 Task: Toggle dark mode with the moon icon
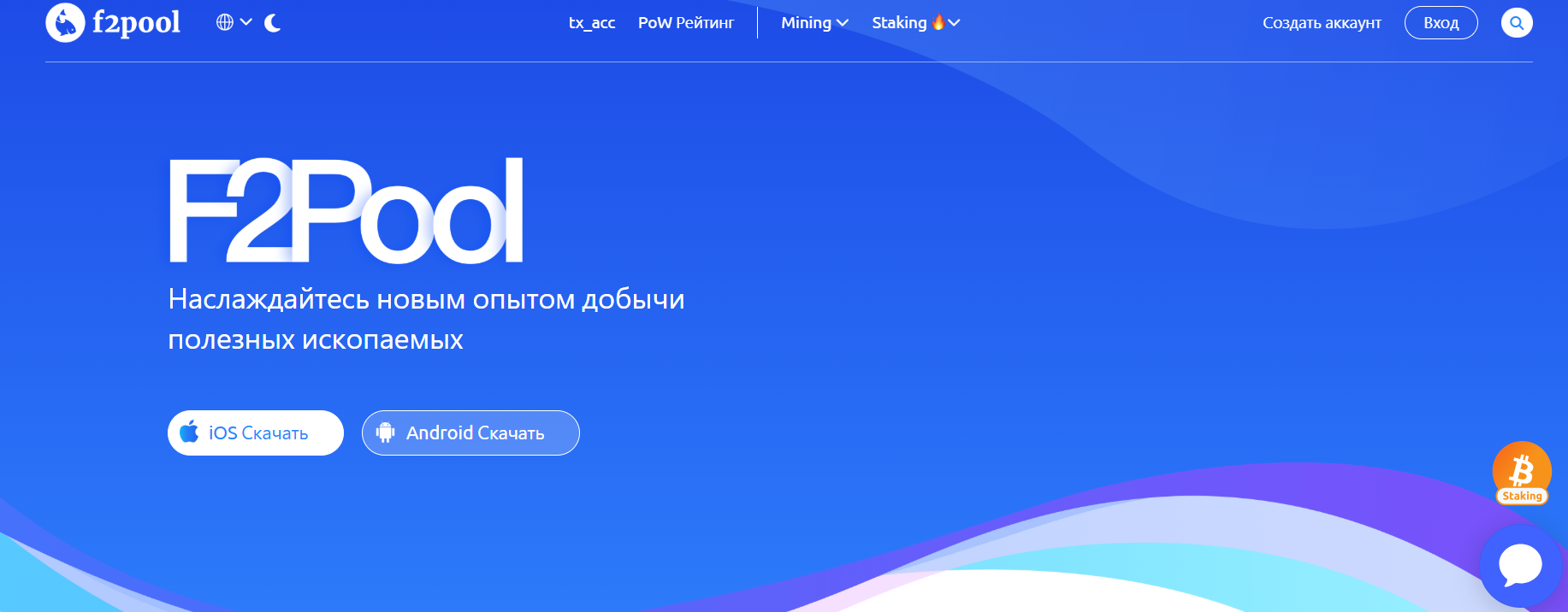pos(273,23)
